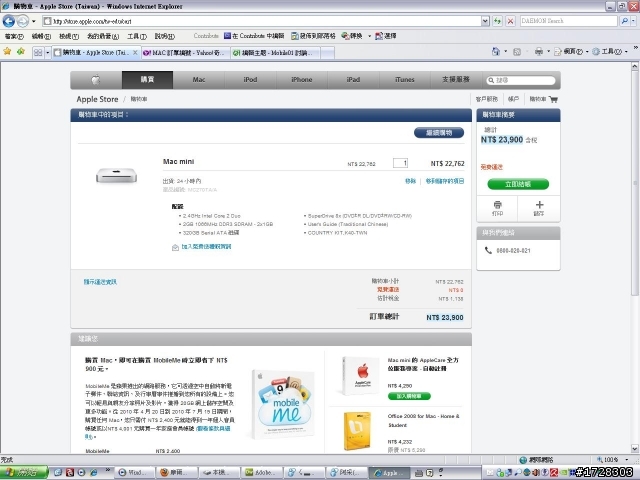Open the File menu in the menu bar
The width and height of the screenshot is (640, 480).
pyautogui.click(x=14, y=36)
